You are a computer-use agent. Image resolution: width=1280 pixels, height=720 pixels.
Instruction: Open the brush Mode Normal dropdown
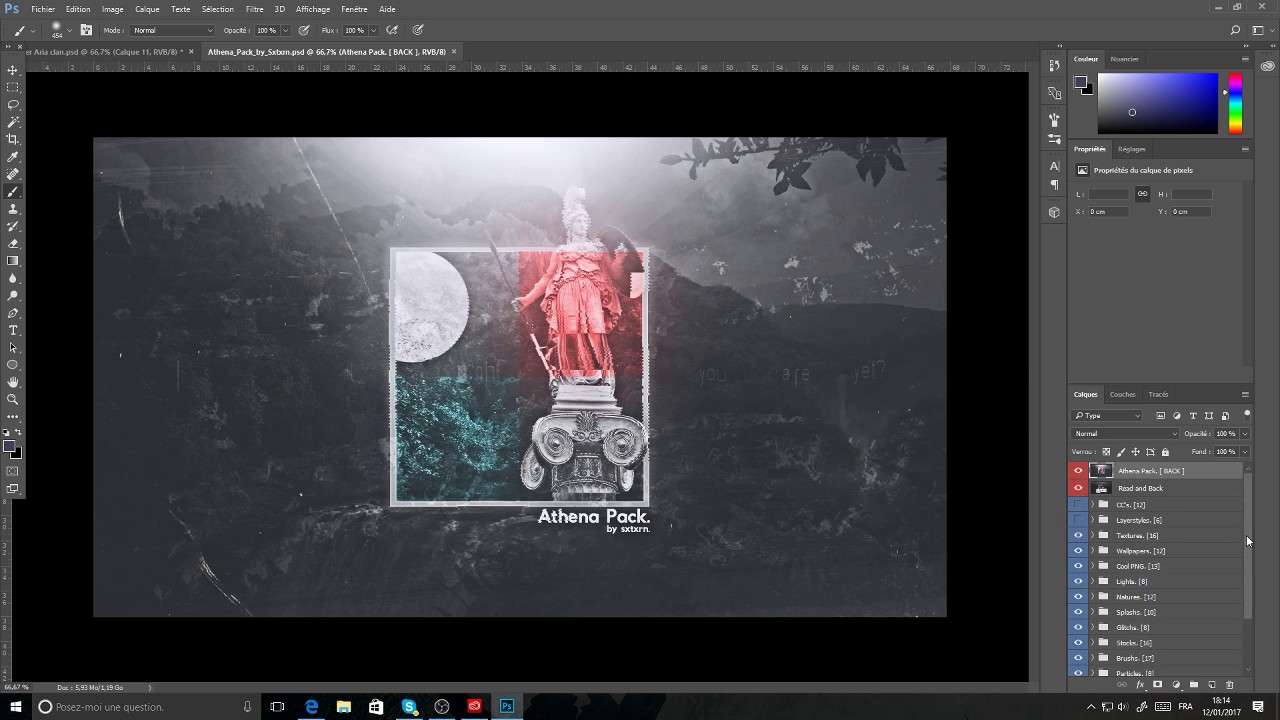point(172,30)
